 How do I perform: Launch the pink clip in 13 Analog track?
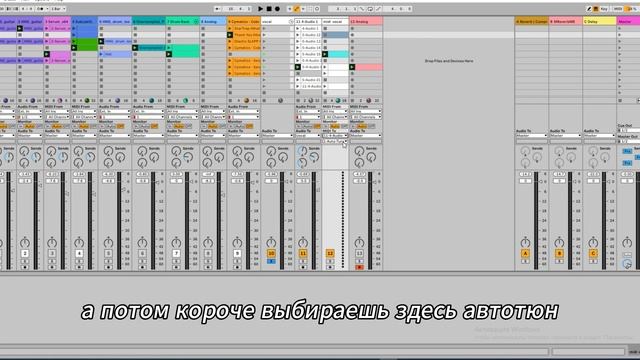click(x=352, y=67)
